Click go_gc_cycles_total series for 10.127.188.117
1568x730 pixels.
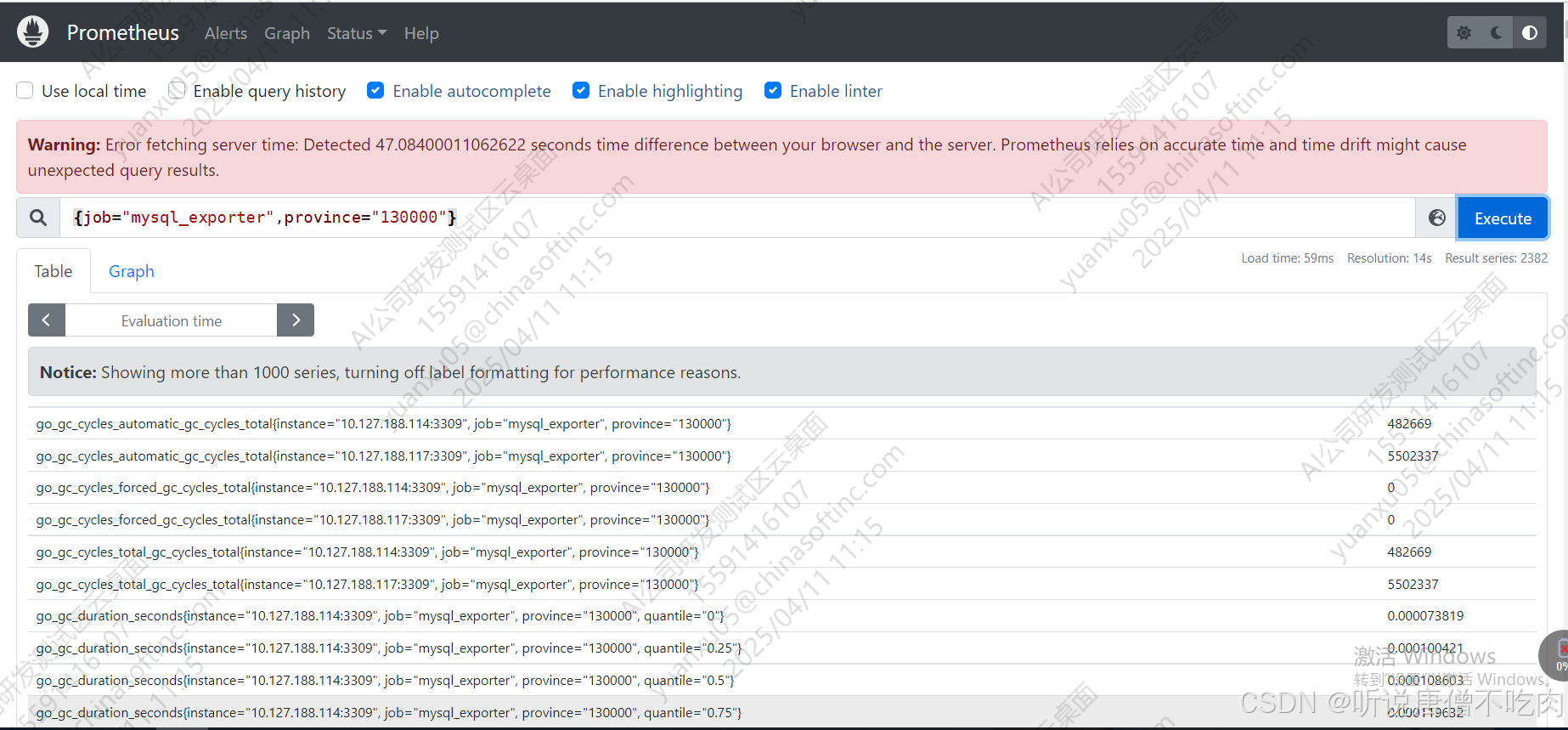(x=367, y=584)
